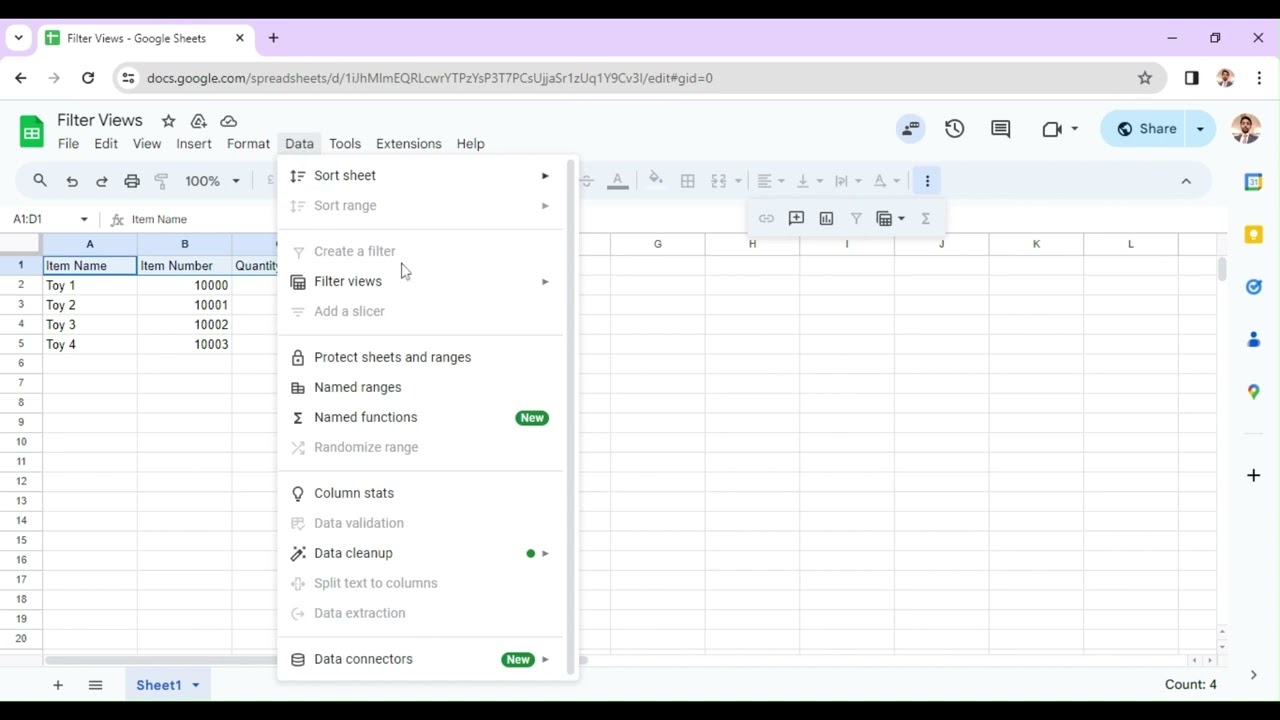Image resolution: width=1280 pixels, height=720 pixels.
Task: Open the comments history icon
Action: coord(1000,128)
